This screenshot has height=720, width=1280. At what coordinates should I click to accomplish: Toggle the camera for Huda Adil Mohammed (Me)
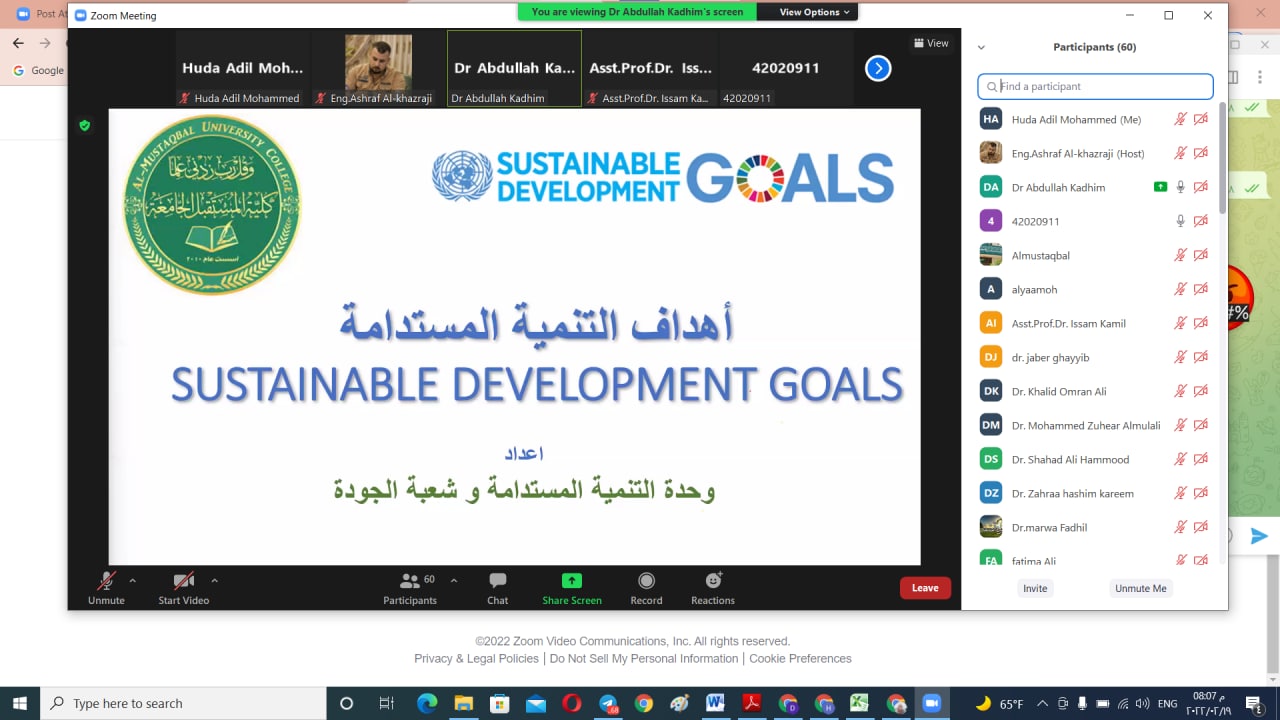[x=1200, y=119]
